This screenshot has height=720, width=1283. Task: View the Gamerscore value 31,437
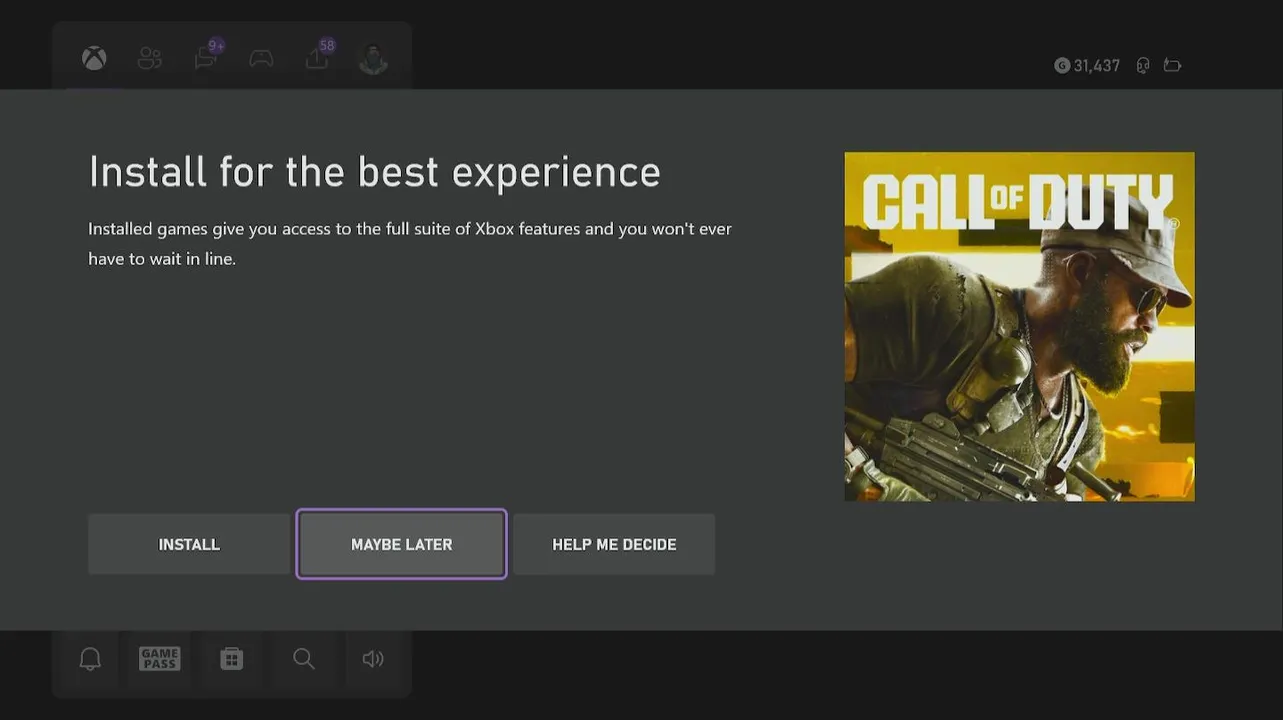pyautogui.click(x=1087, y=66)
